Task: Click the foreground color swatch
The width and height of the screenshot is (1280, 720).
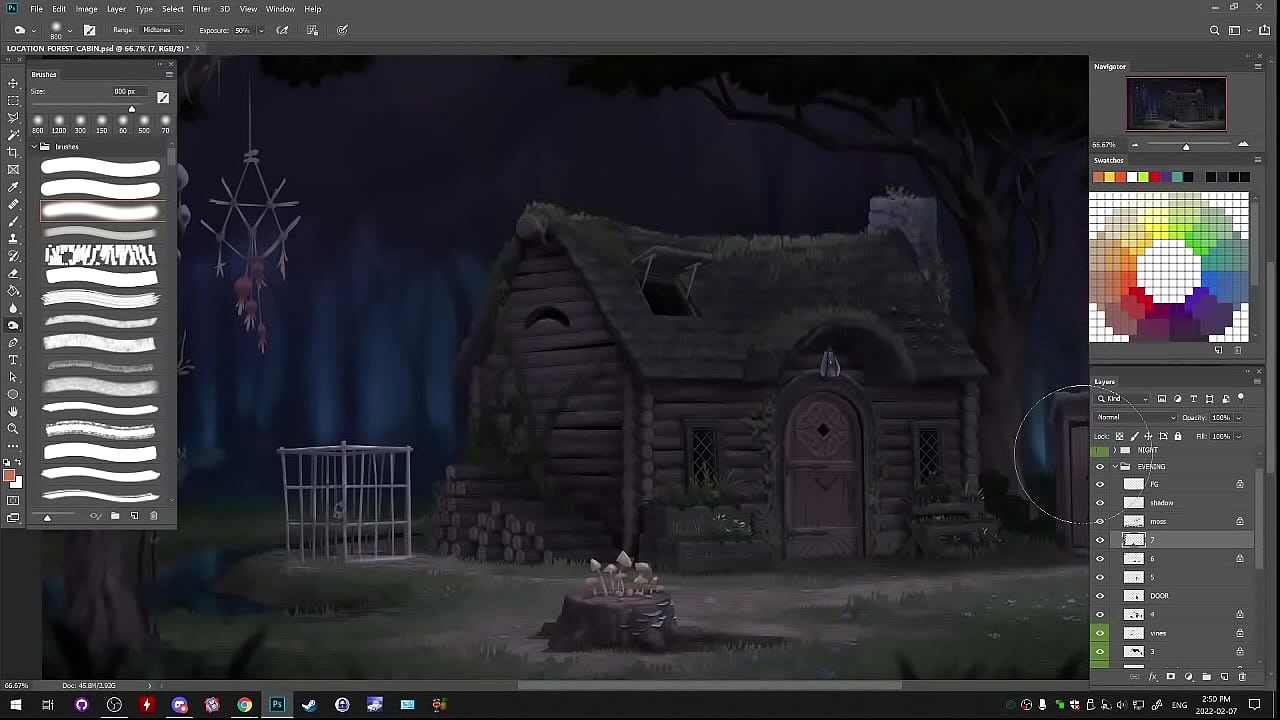Action: click(9, 475)
